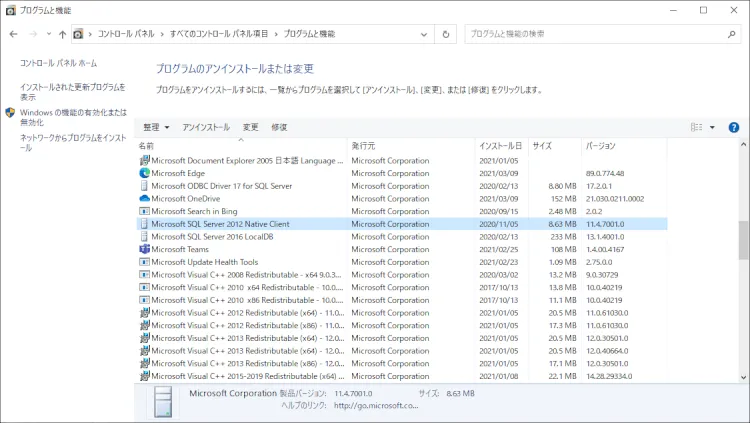
Task: Open インストールされた更新プログラムを表示 link
Action: pyautogui.click(x=73, y=92)
